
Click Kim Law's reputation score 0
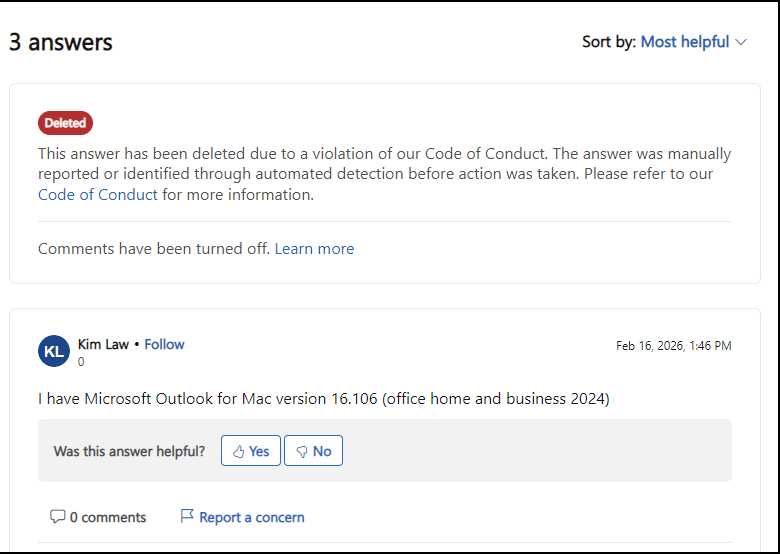tap(81, 362)
